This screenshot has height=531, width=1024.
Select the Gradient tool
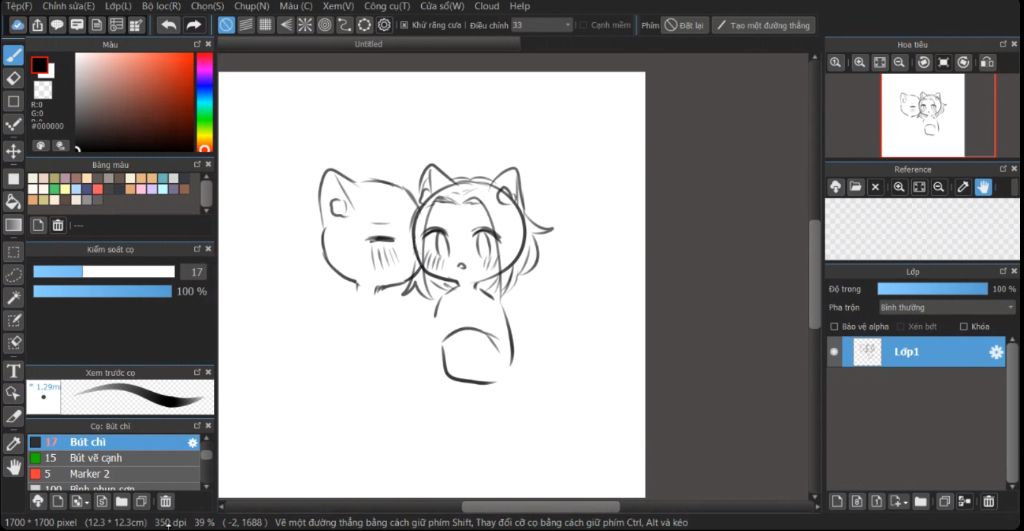(x=14, y=225)
